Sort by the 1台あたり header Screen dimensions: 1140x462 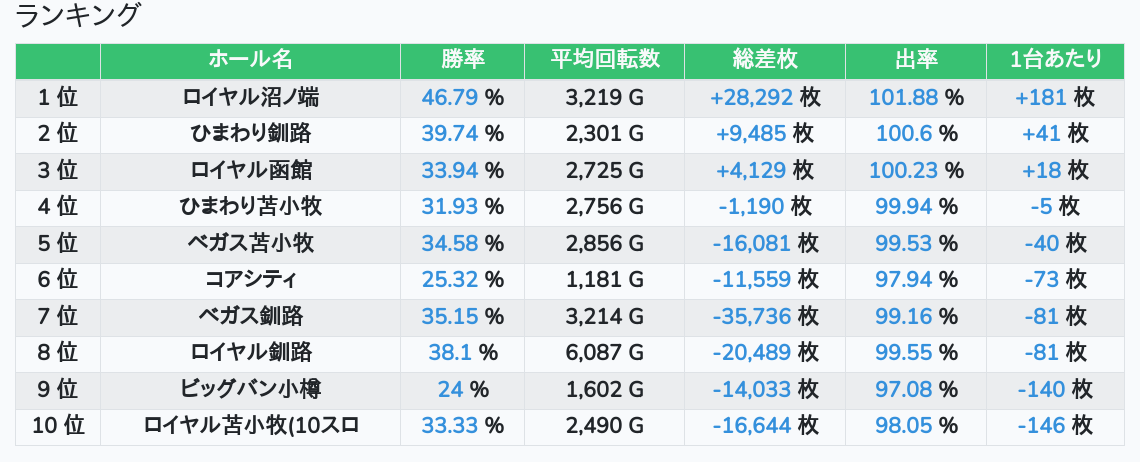click(x=1056, y=60)
